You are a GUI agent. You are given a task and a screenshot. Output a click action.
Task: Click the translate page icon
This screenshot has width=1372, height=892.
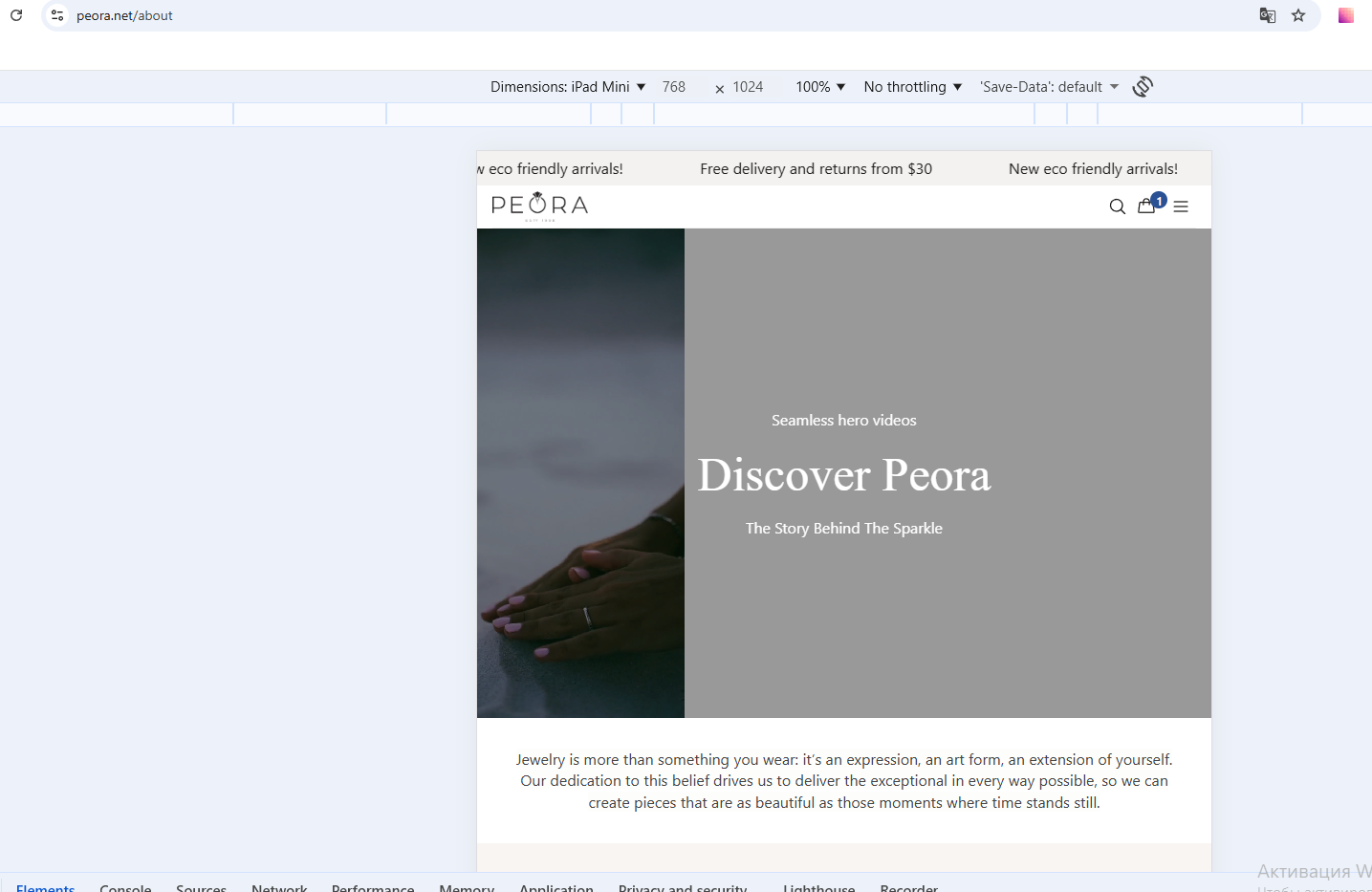click(1268, 15)
